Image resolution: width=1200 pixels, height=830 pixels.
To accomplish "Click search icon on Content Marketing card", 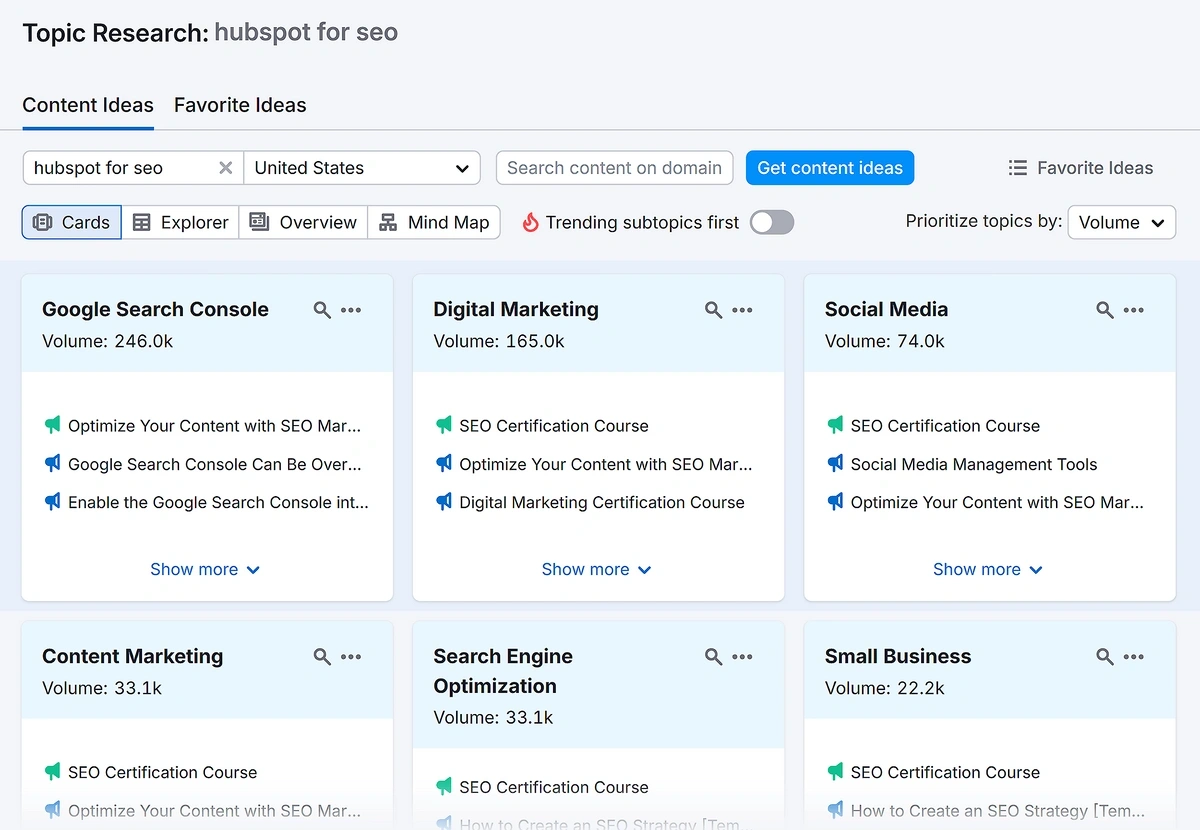I will click(x=322, y=657).
